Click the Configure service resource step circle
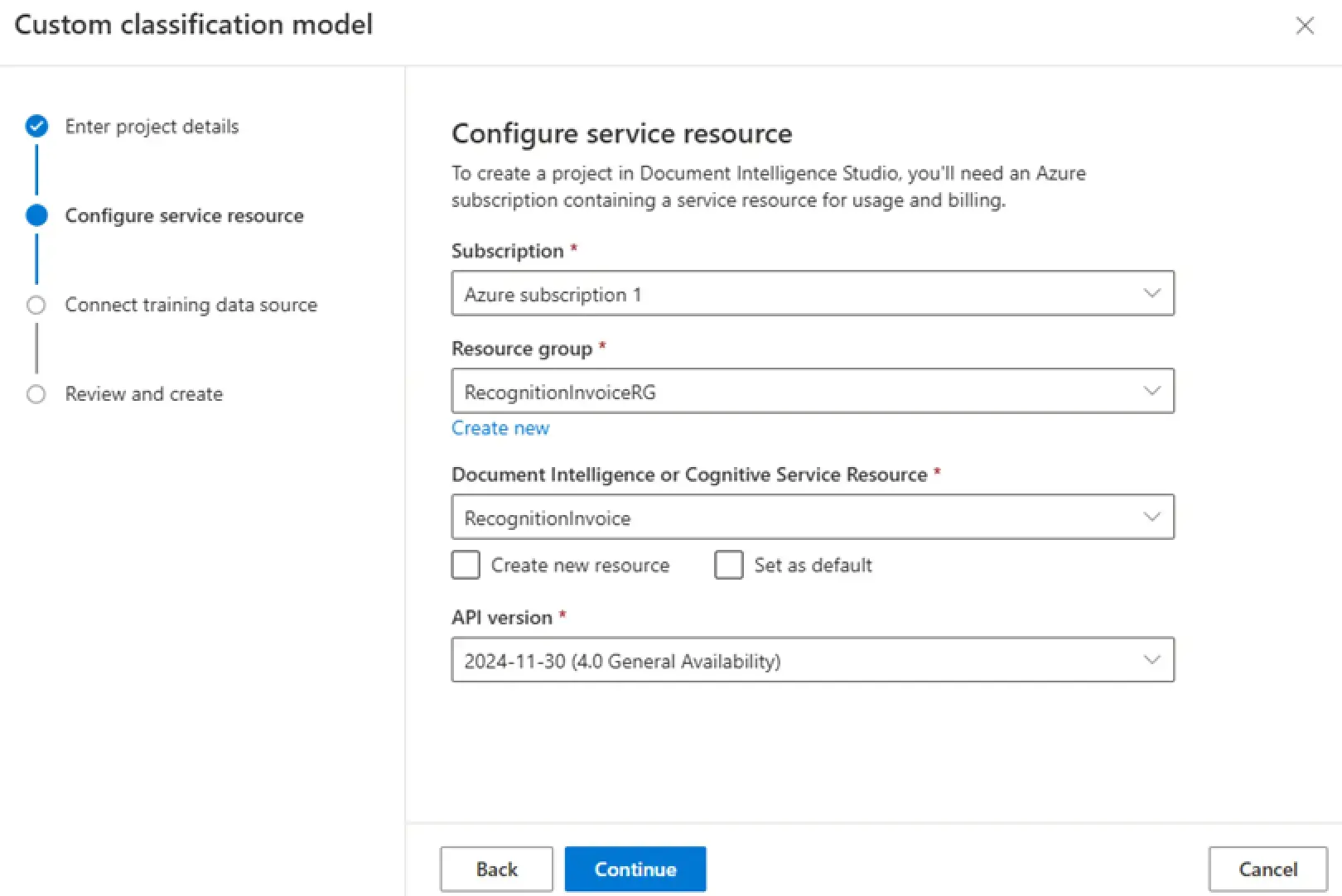This screenshot has height=896, width=1342. click(x=36, y=215)
